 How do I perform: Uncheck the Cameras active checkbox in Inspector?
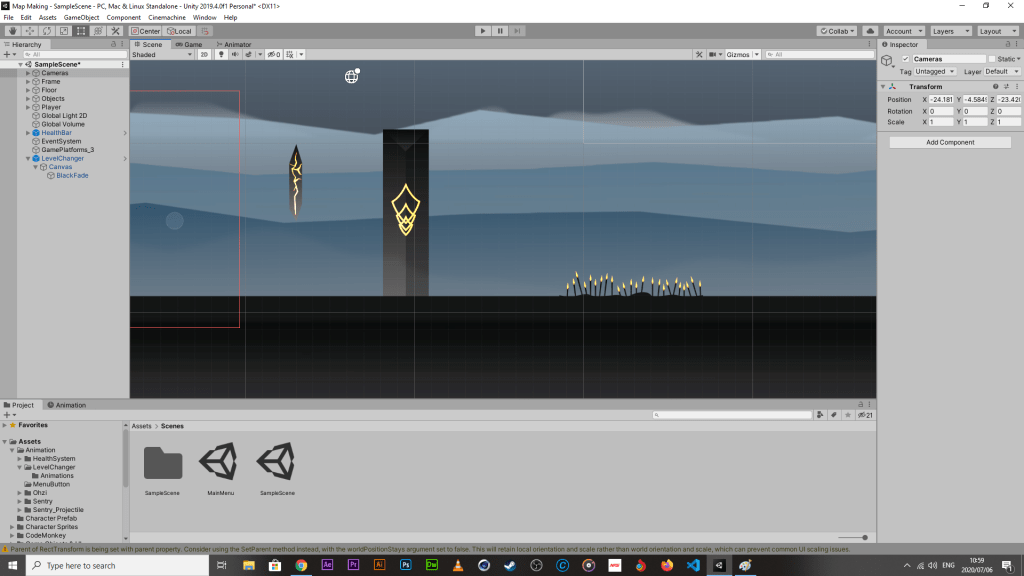pos(906,59)
